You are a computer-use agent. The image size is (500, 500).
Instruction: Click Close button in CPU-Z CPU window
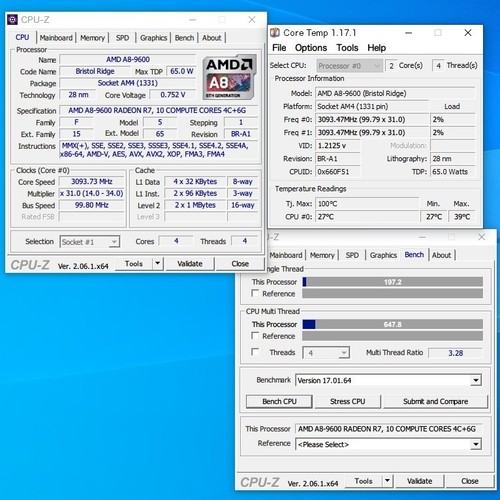240,264
